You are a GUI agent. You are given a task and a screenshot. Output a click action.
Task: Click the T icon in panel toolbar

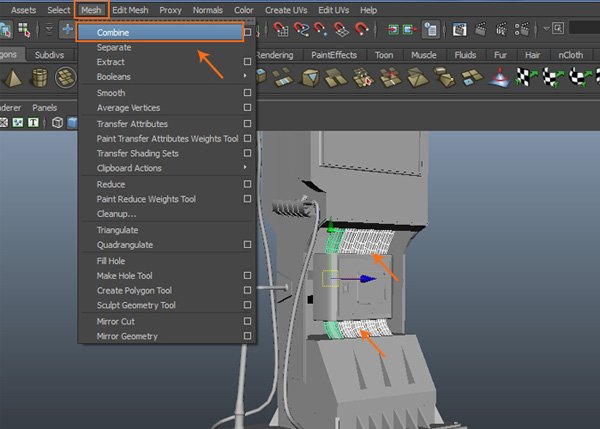[x=33, y=122]
